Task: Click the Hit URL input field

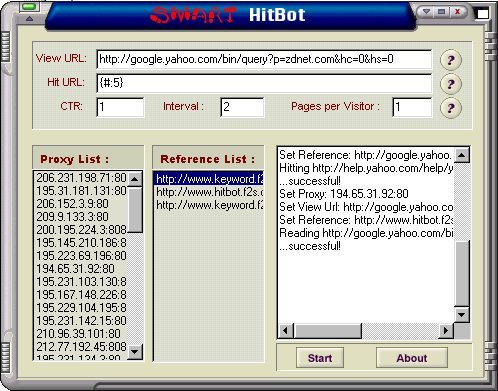Action: [x=264, y=83]
